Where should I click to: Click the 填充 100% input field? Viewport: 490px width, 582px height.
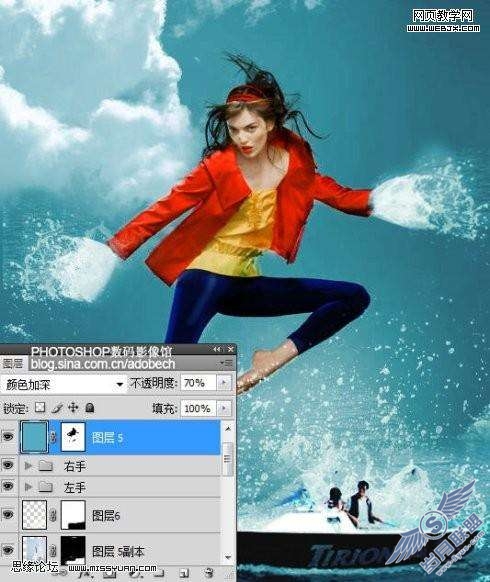[x=198, y=409]
